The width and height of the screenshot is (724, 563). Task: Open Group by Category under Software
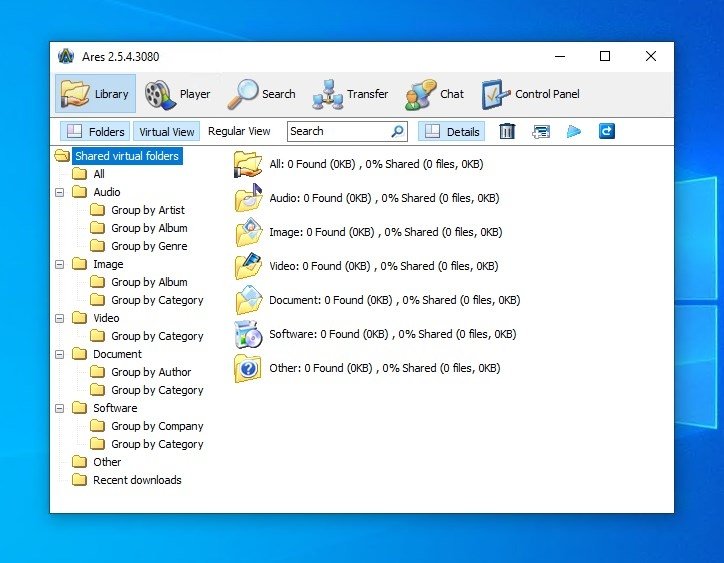pos(157,444)
